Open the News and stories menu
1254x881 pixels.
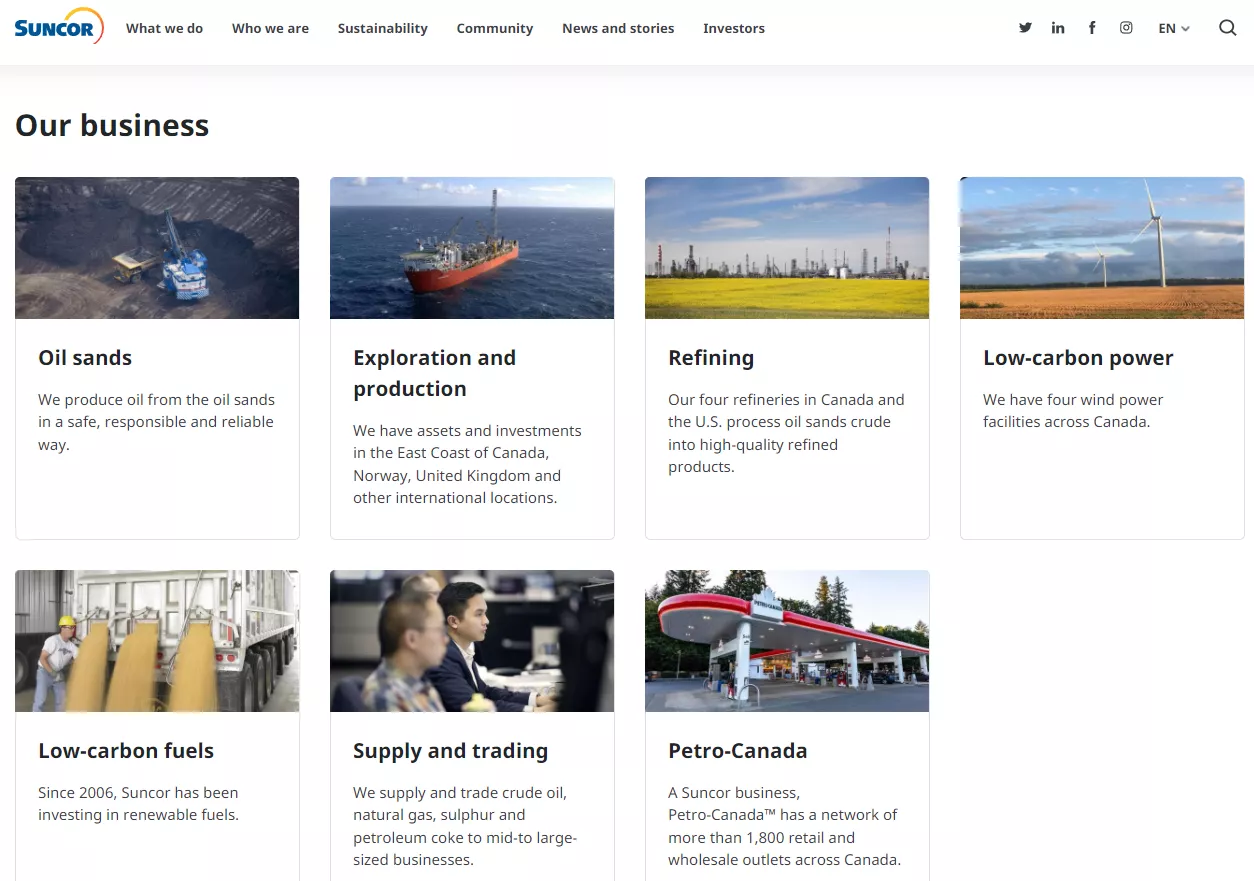[x=618, y=28]
